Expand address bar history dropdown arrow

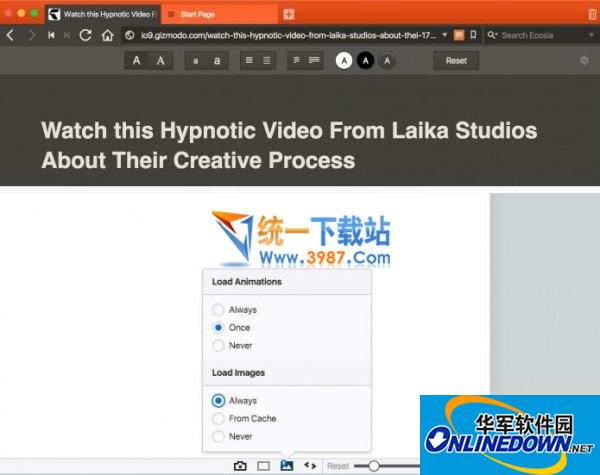pos(445,35)
